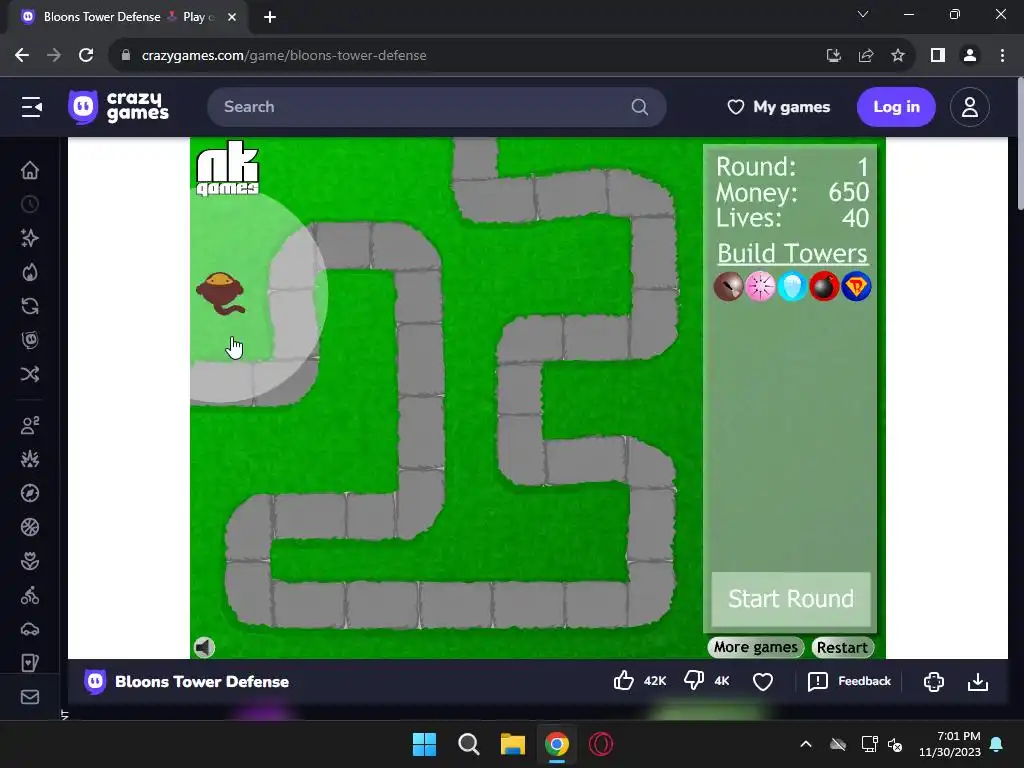
Task: Open taskbar Search
Action: coord(468,744)
